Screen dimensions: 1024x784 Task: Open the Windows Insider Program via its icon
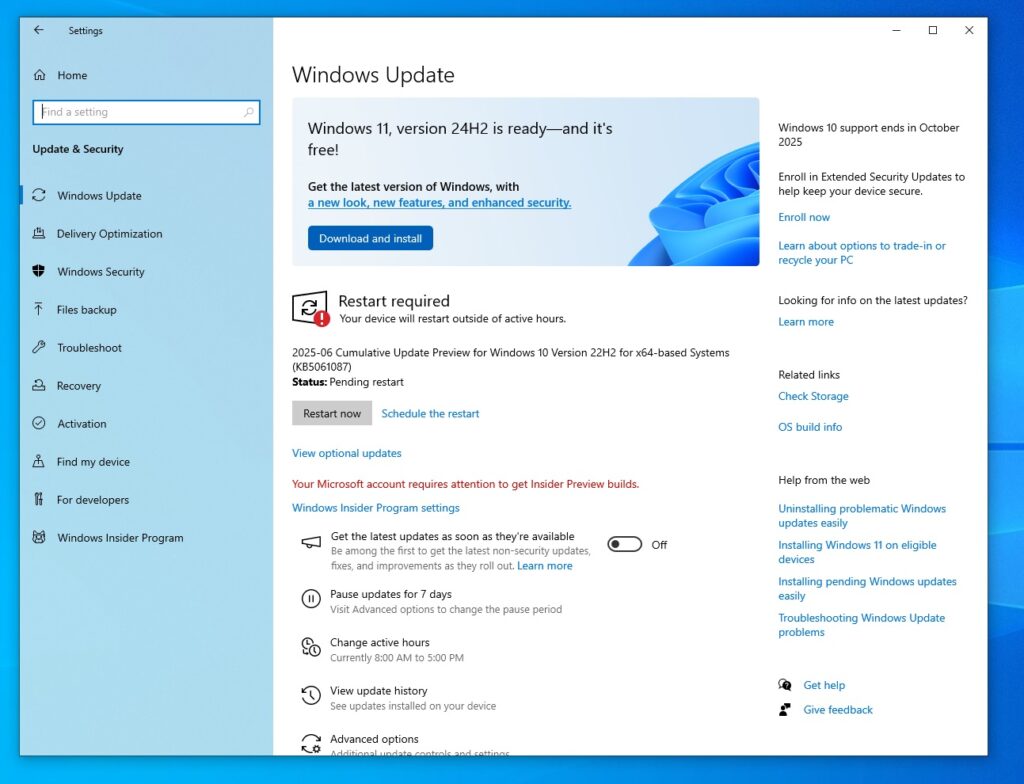[40, 537]
